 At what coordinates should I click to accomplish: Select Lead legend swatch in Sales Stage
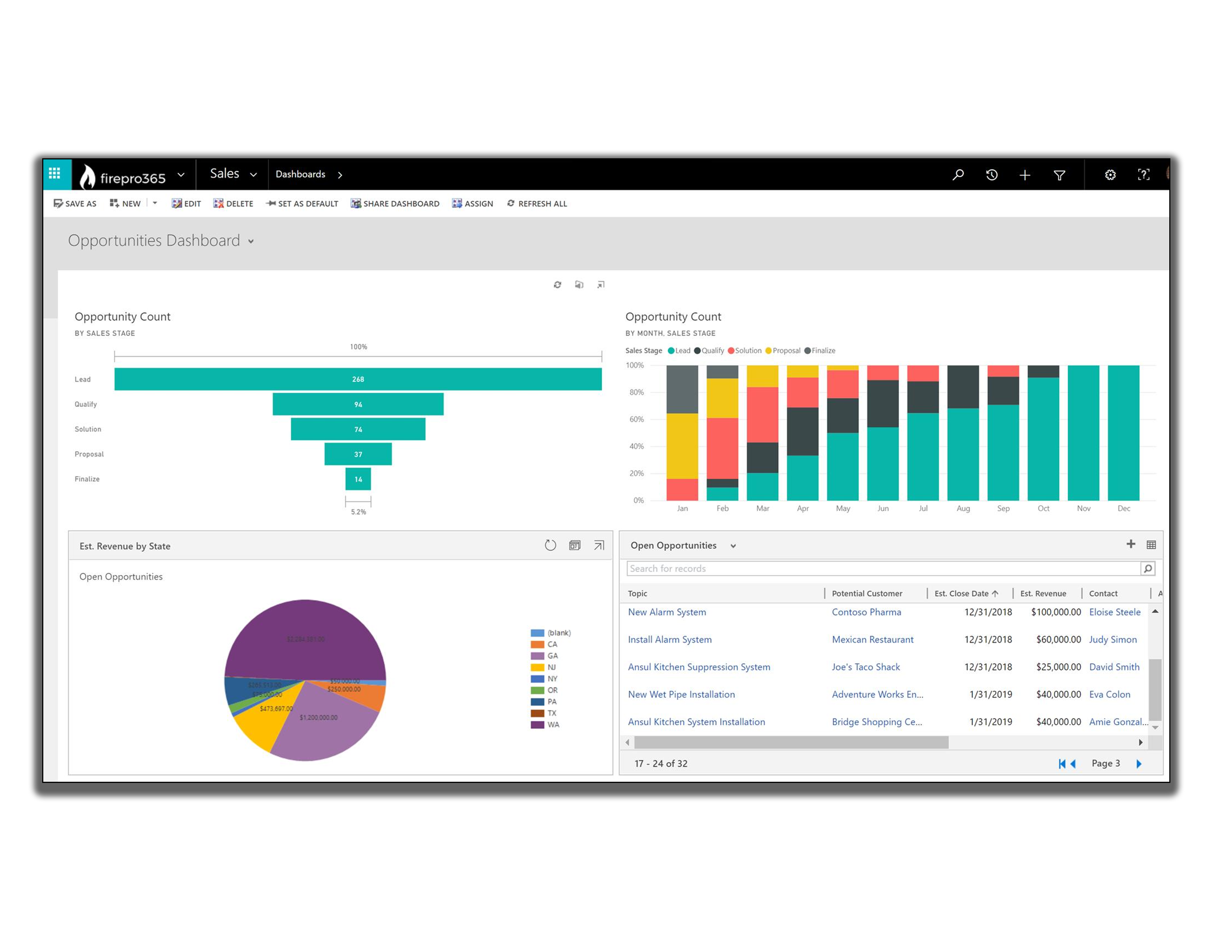(x=671, y=351)
